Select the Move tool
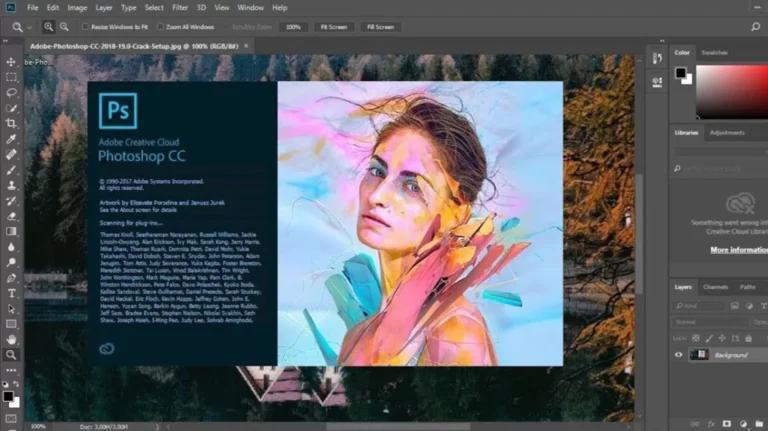The width and height of the screenshot is (768, 431). click(12, 61)
